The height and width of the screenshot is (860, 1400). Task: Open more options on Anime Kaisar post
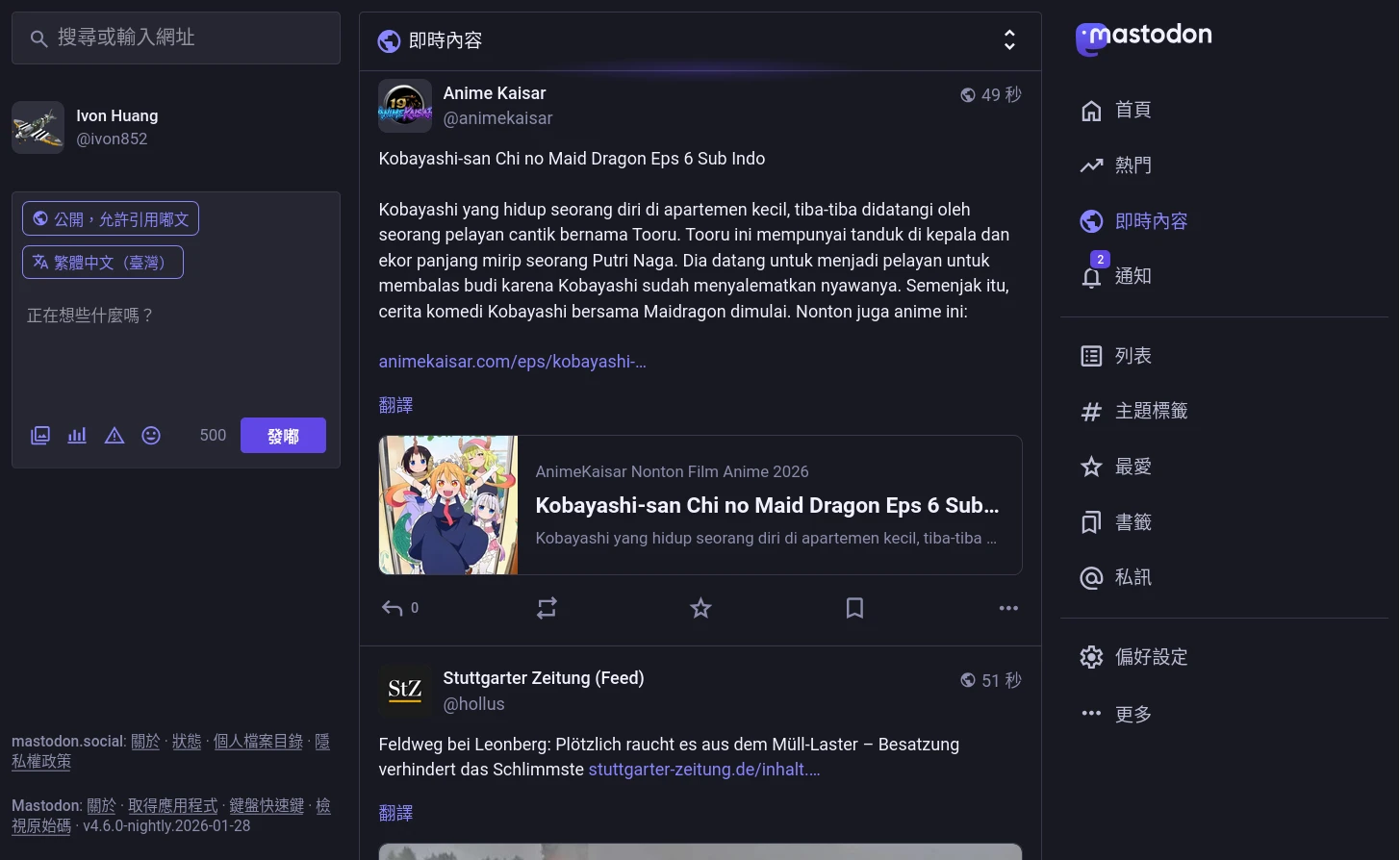[1007, 608]
